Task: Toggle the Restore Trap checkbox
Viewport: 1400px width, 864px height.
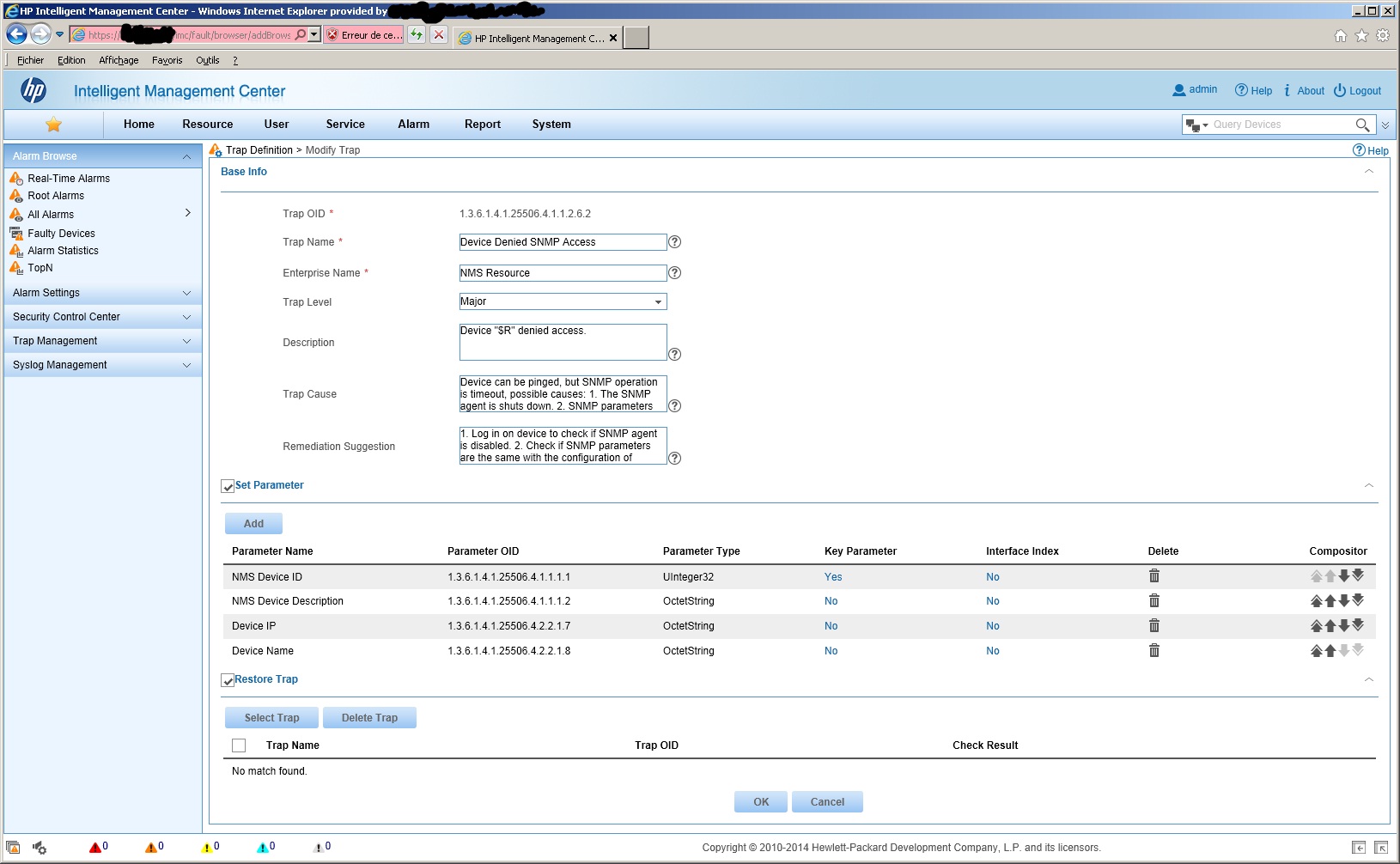Action: pyautogui.click(x=228, y=680)
